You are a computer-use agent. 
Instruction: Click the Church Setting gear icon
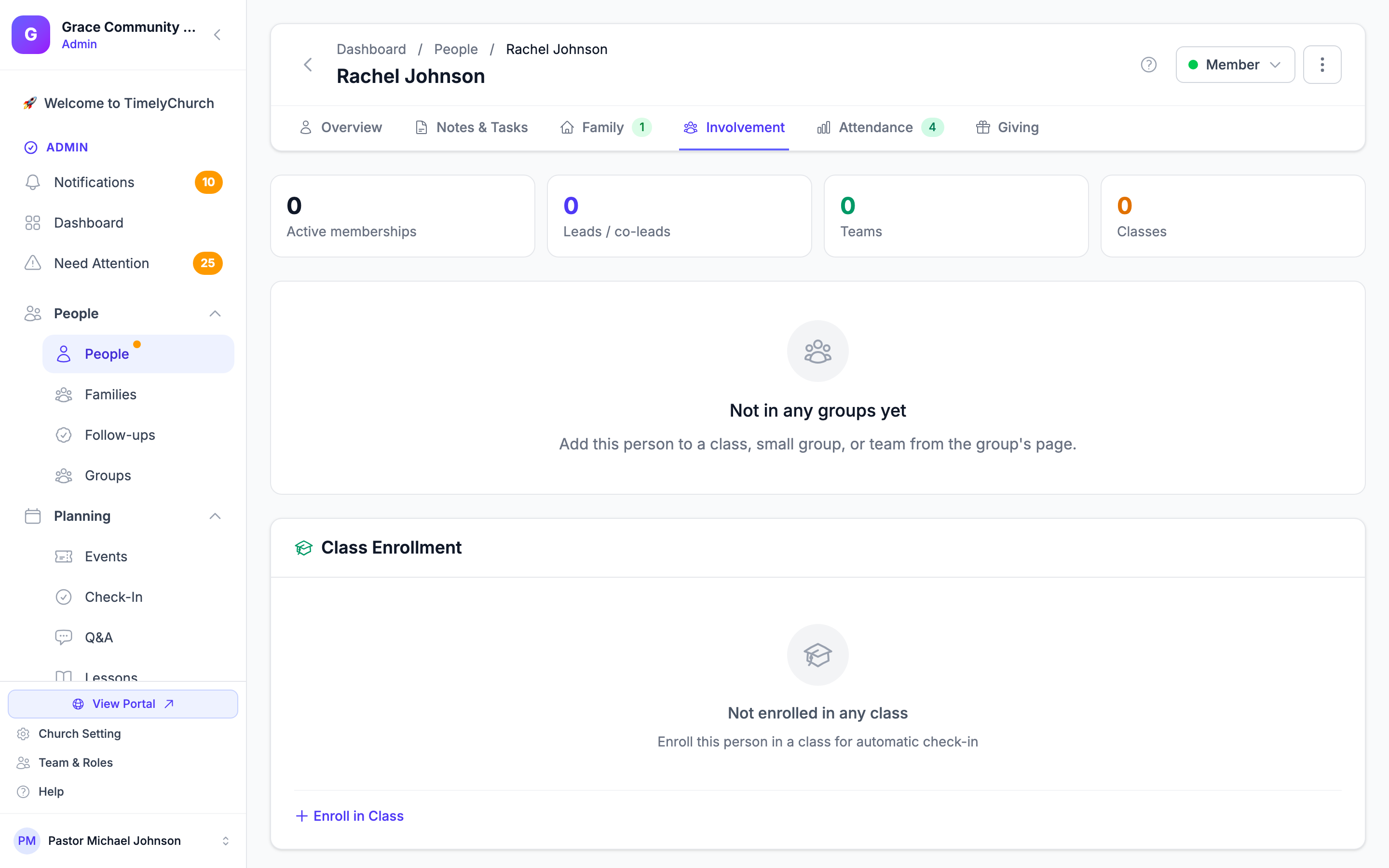(24, 733)
